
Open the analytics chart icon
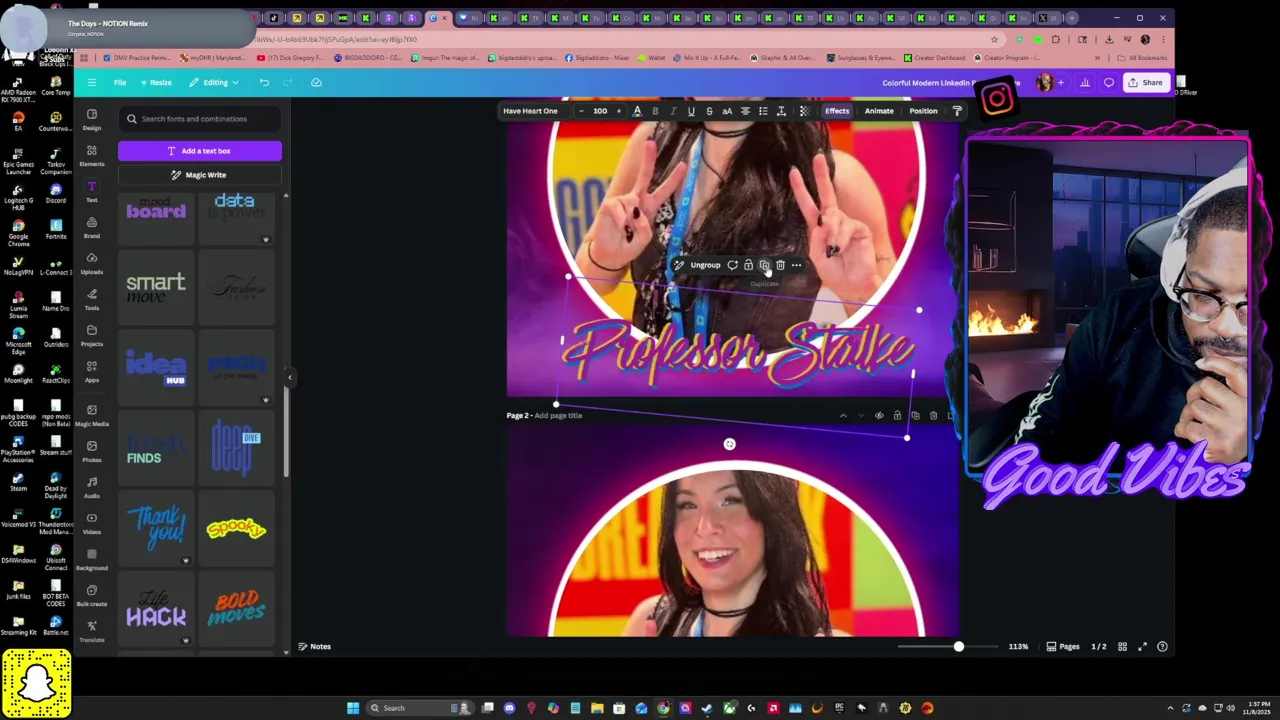[x=1085, y=83]
